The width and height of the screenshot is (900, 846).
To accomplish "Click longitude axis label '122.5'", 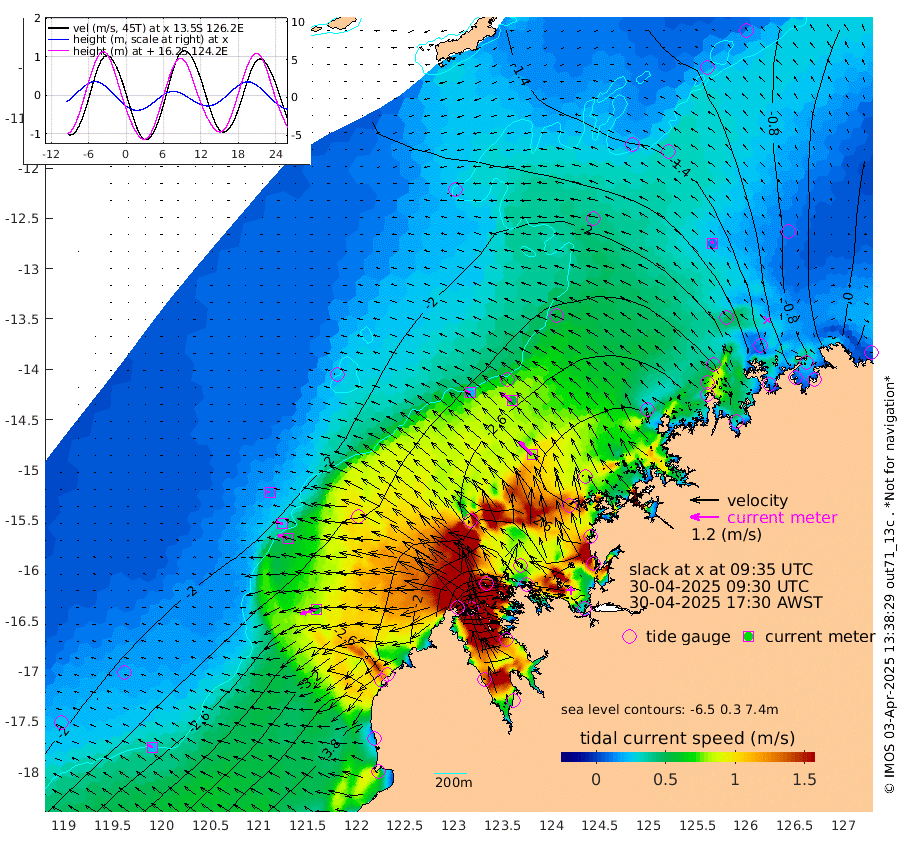I will [405, 826].
